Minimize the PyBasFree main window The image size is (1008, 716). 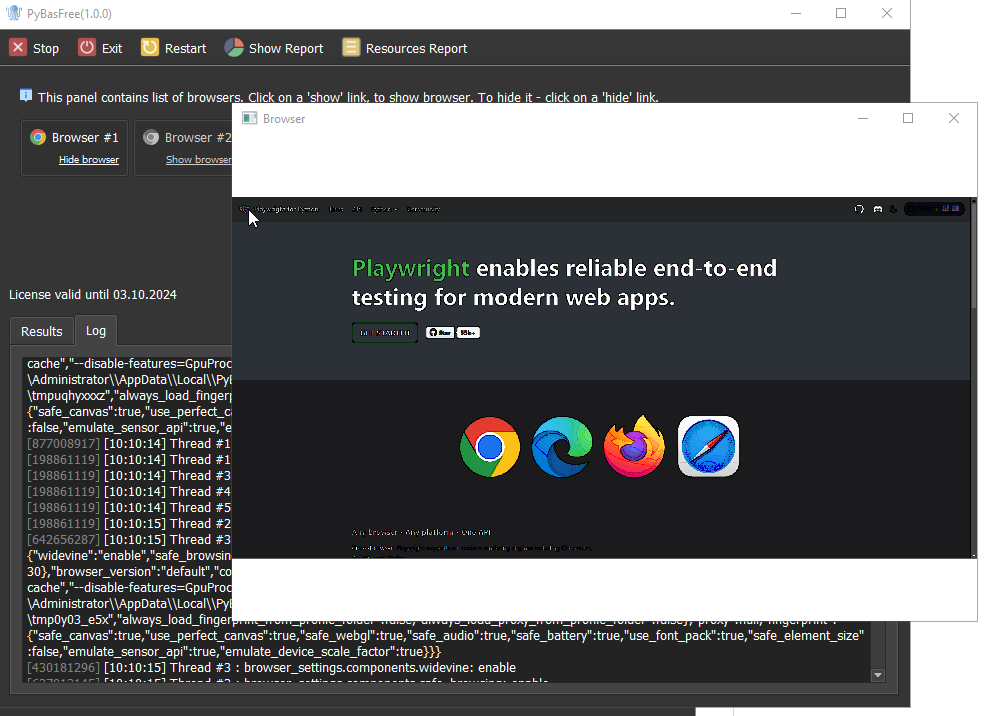click(796, 13)
